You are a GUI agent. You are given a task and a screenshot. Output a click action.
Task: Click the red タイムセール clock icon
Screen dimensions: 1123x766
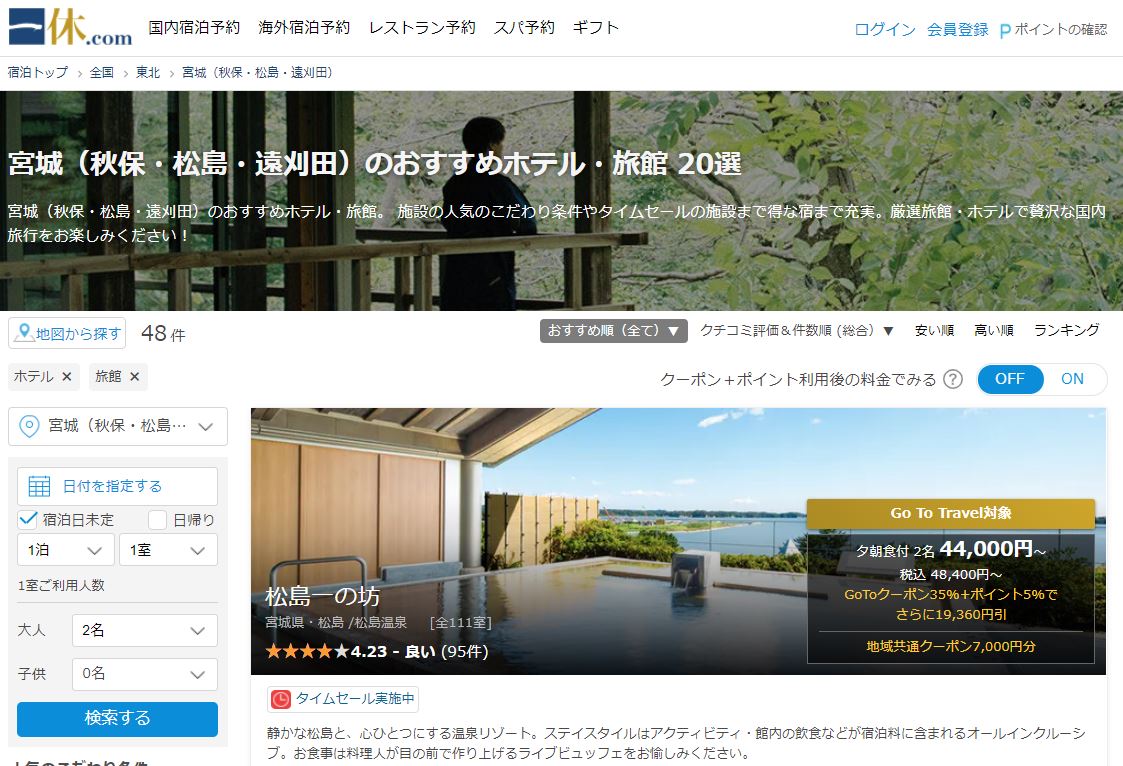click(x=281, y=699)
